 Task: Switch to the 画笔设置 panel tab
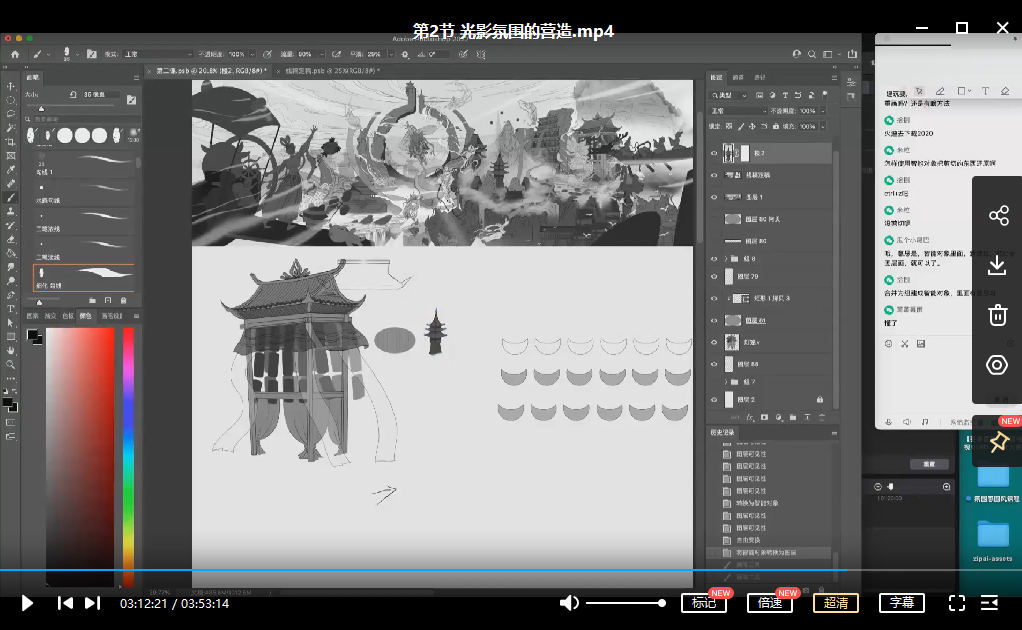coord(111,316)
